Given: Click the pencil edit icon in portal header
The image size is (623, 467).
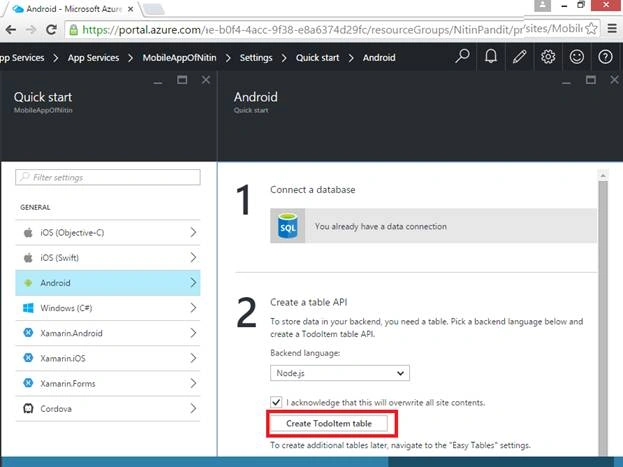Looking at the screenshot, I should coord(519,57).
